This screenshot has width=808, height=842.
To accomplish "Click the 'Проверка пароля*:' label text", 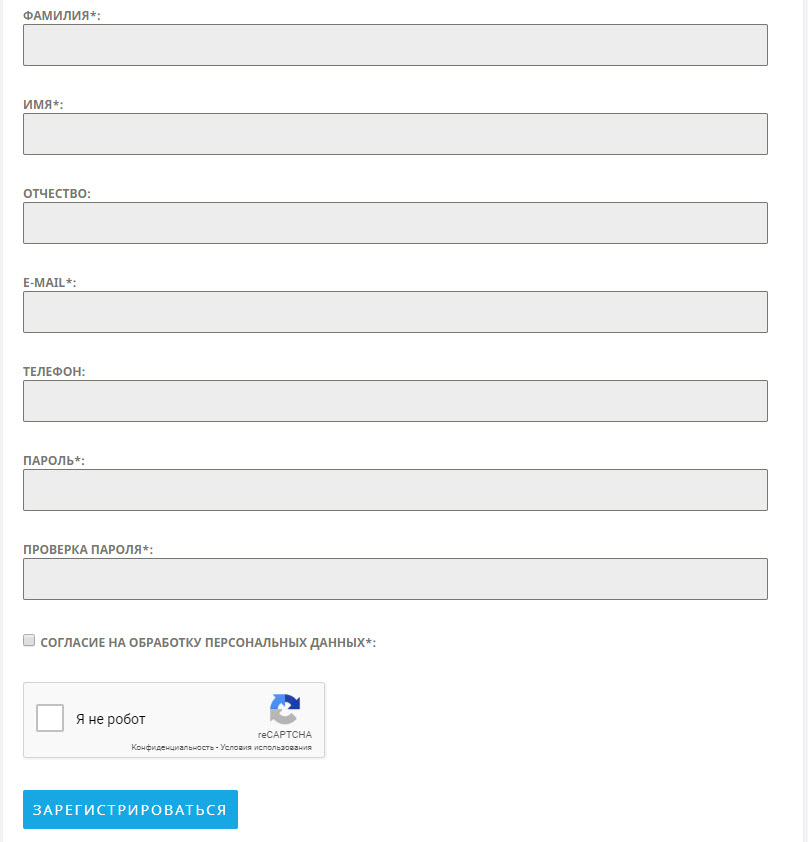I will [x=88, y=549].
